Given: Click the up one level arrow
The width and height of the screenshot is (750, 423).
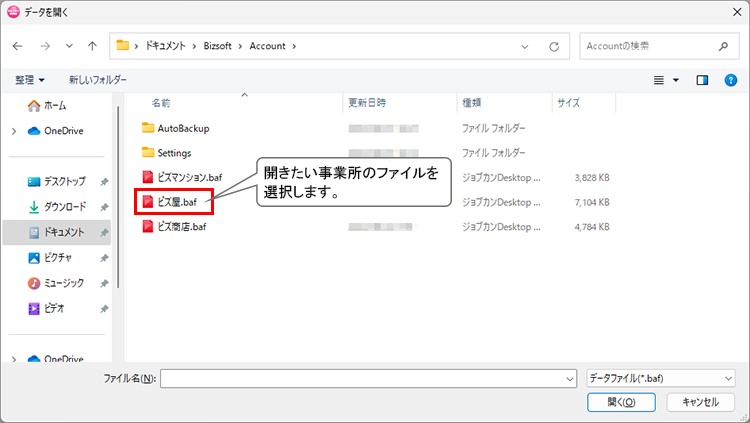Looking at the screenshot, I should click(92, 46).
